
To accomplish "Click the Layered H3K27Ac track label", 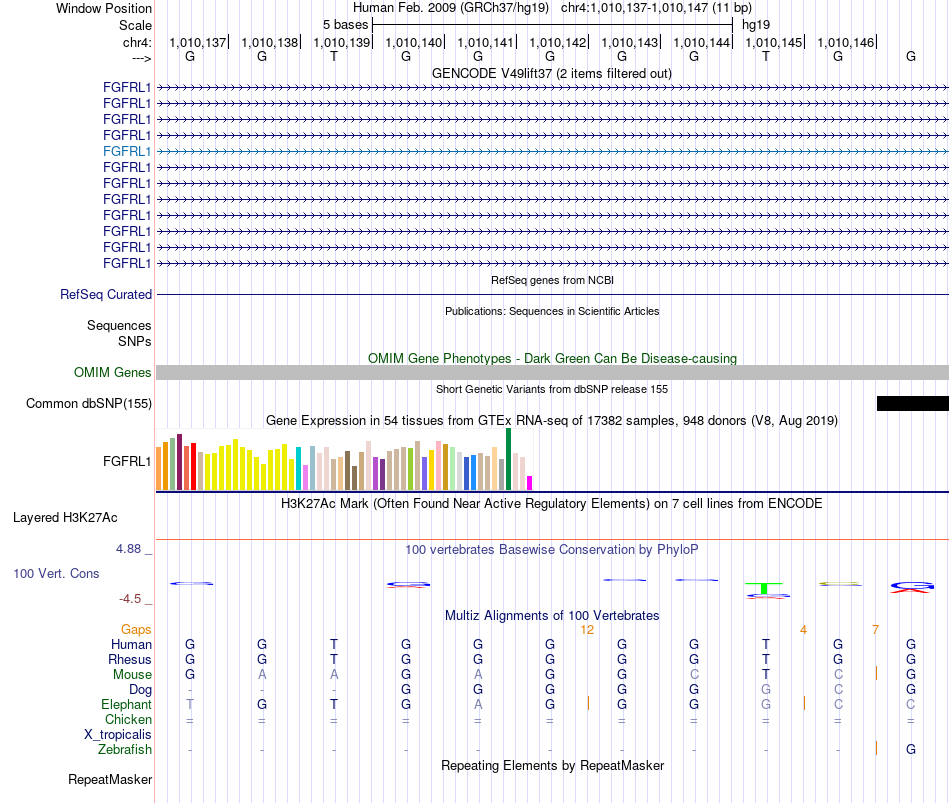I will pyautogui.click(x=65, y=518).
